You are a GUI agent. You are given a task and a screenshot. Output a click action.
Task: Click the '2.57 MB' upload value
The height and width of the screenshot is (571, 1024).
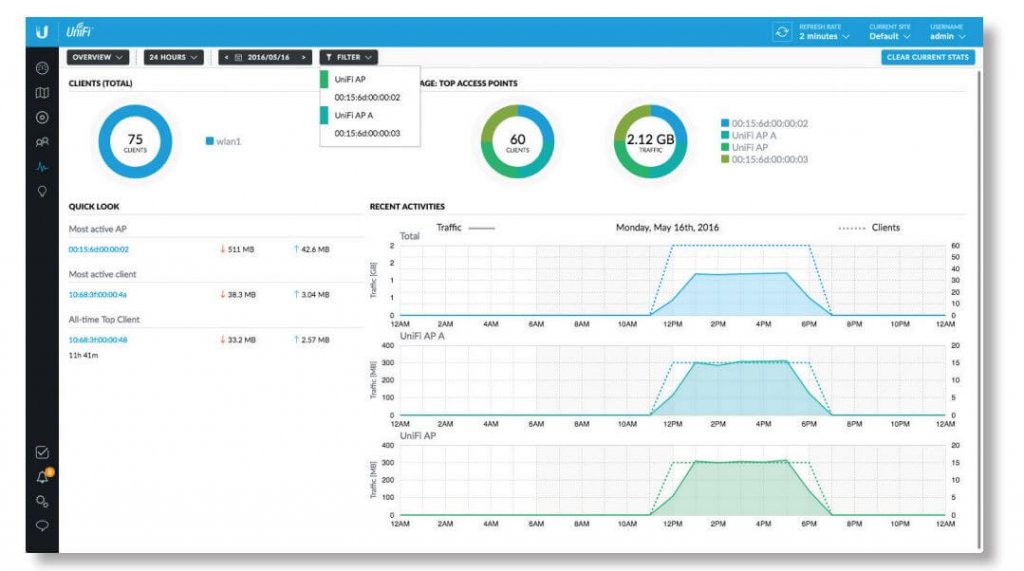(315, 340)
